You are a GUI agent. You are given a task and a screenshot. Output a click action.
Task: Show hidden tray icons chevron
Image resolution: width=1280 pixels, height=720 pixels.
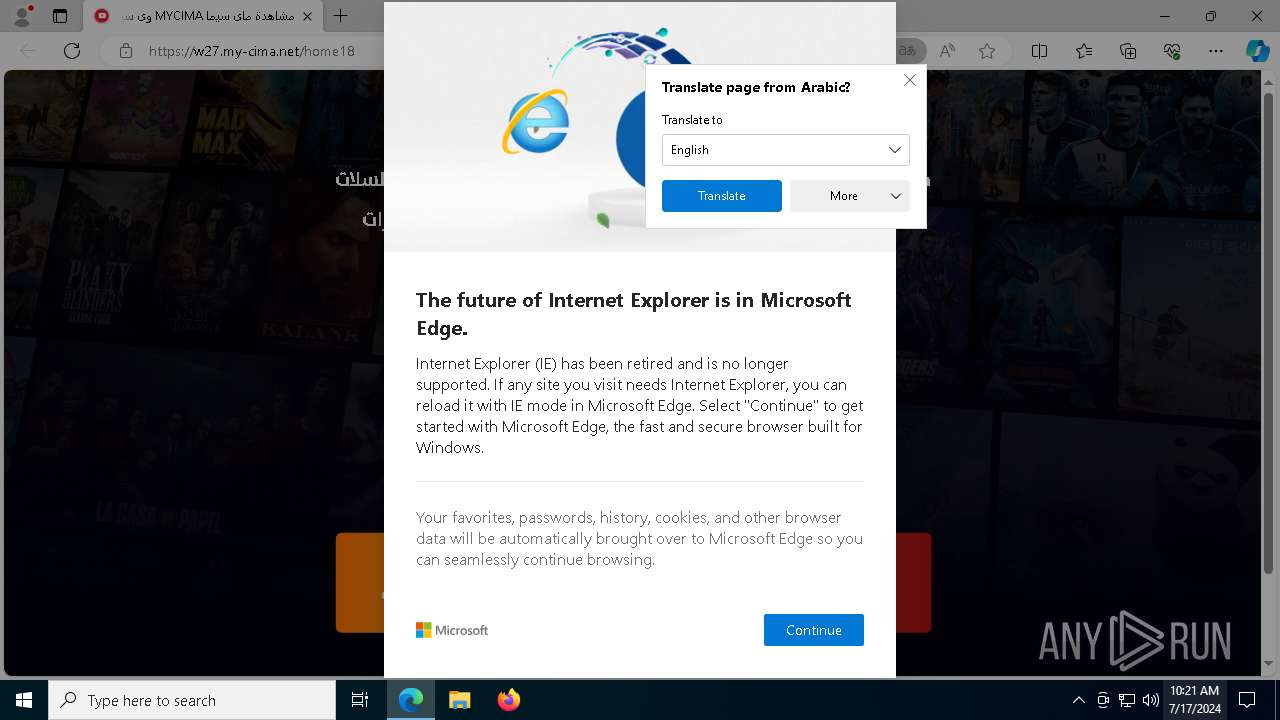(1078, 700)
